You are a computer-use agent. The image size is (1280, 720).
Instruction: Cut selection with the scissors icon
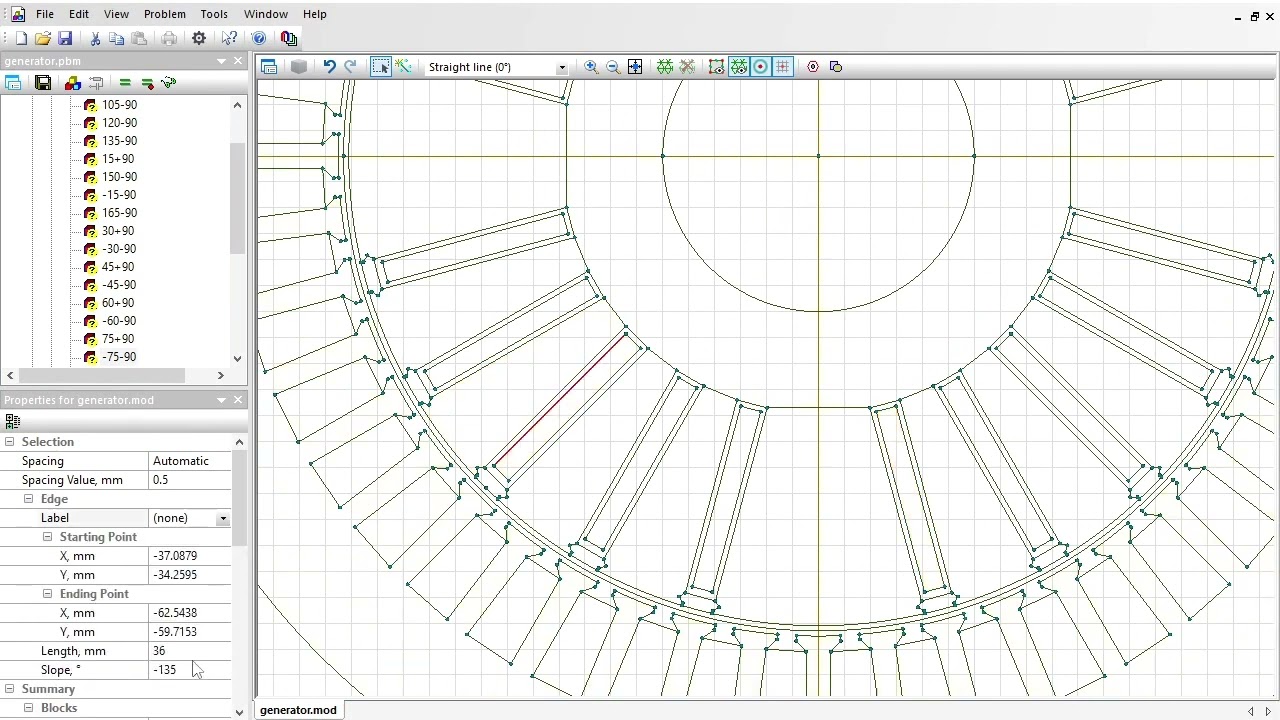(95, 38)
